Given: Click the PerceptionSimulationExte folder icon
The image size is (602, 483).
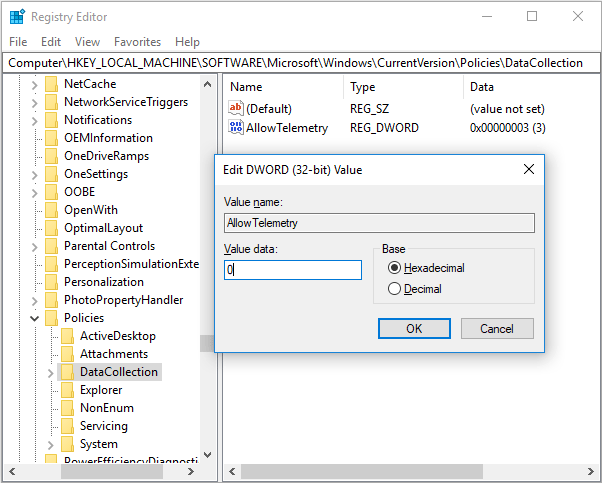Looking at the screenshot, I should tap(51, 264).
